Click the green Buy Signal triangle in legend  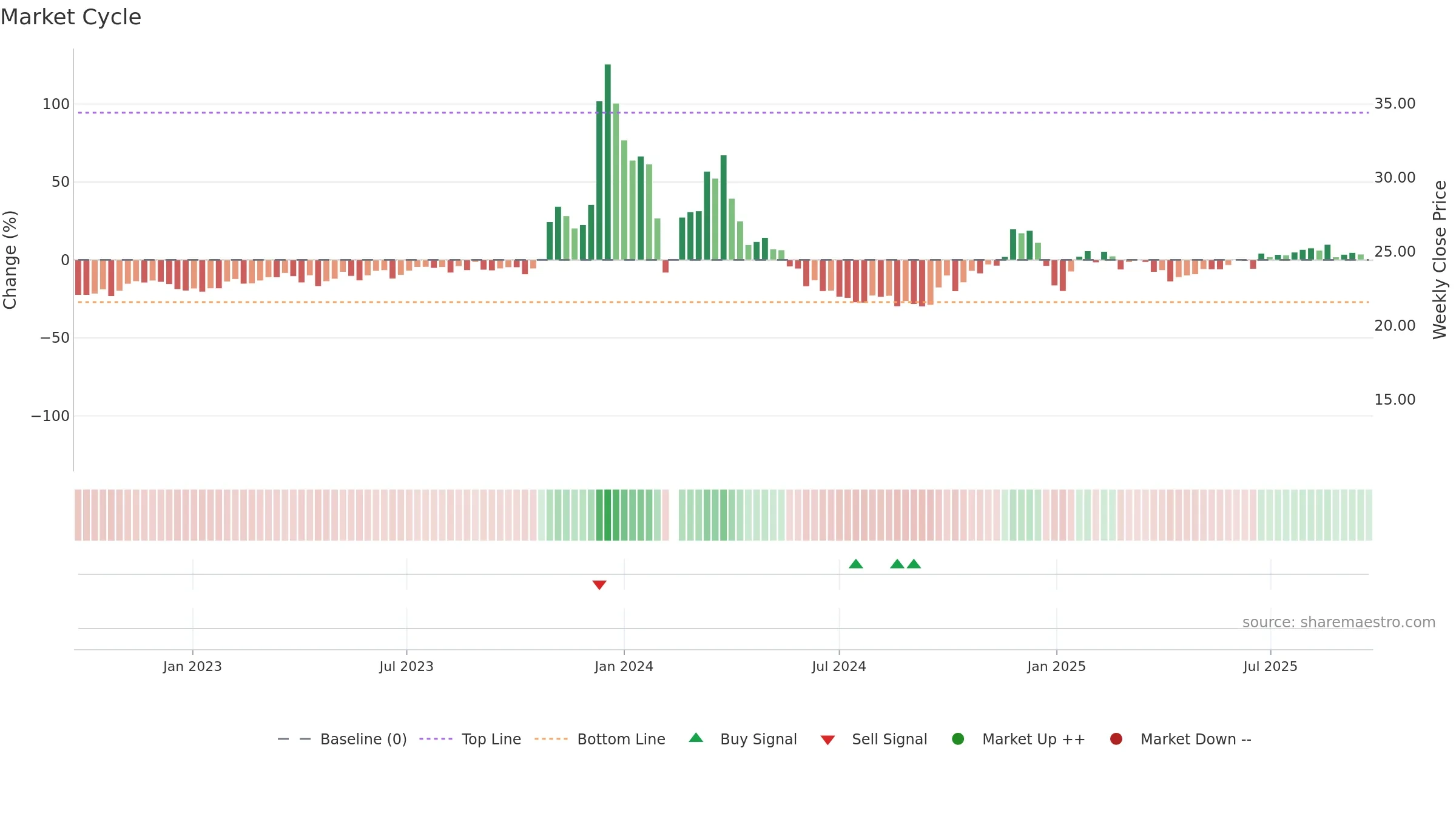(x=696, y=738)
